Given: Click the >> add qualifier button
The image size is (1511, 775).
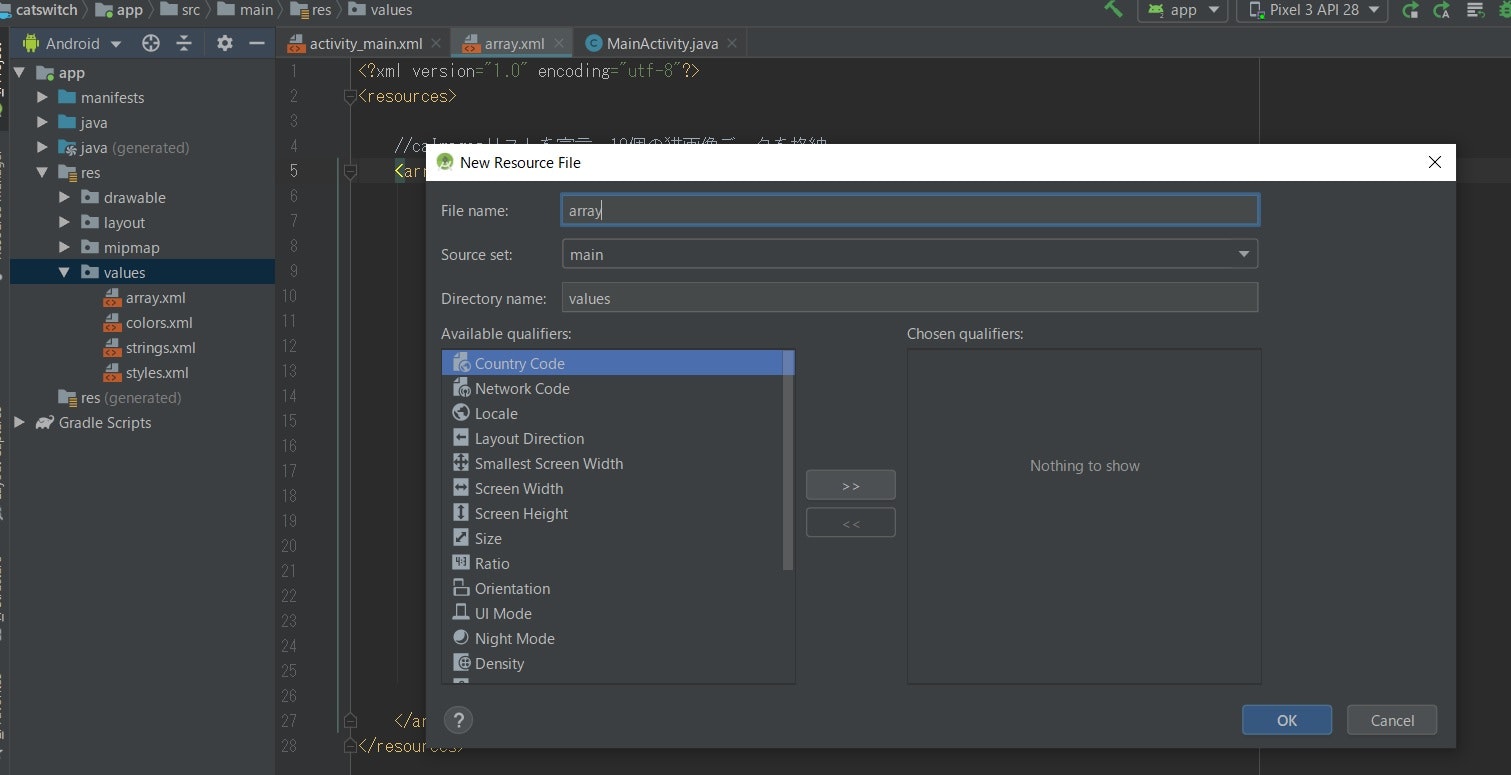Looking at the screenshot, I should 851,485.
